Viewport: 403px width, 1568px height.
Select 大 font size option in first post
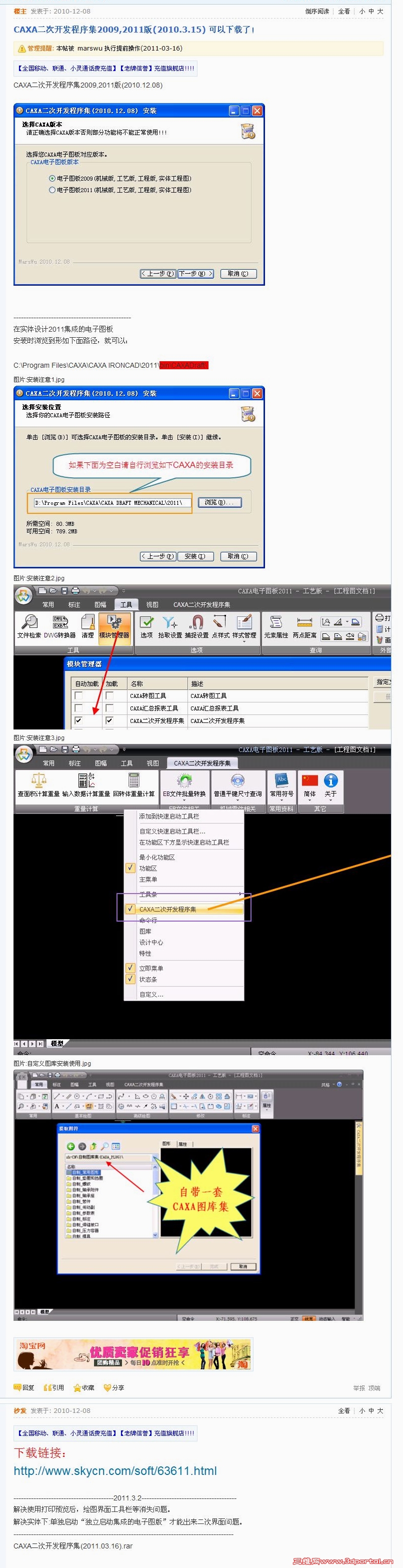pyautogui.click(x=380, y=11)
